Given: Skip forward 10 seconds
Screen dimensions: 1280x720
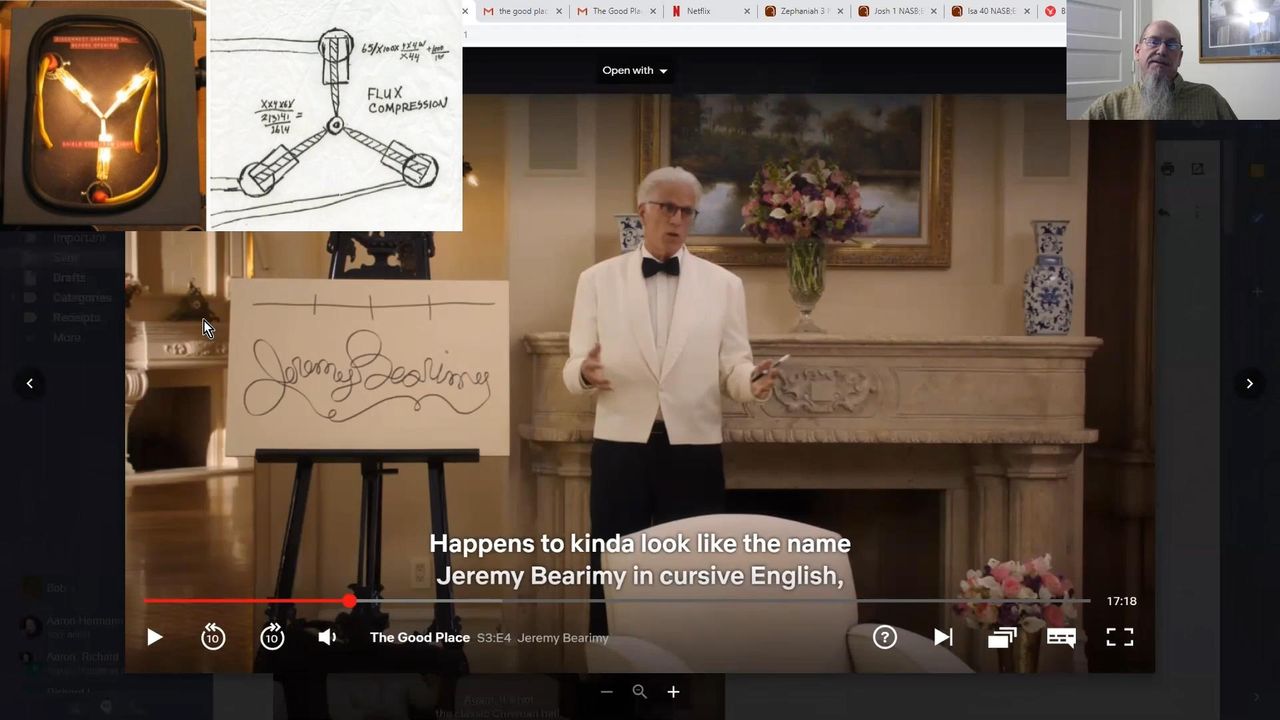Looking at the screenshot, I should pos(272,637).
